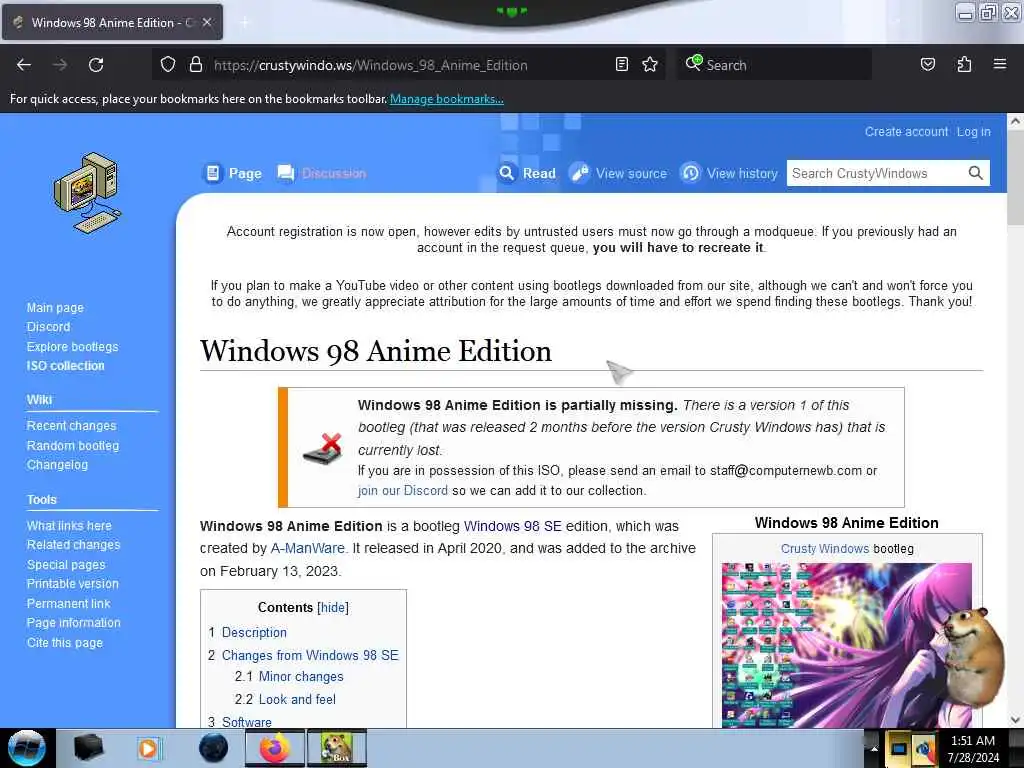Screen dimensions: 1024x768
Task: Open ISO collection sidebar link
Action: click(x=65, y=366)
